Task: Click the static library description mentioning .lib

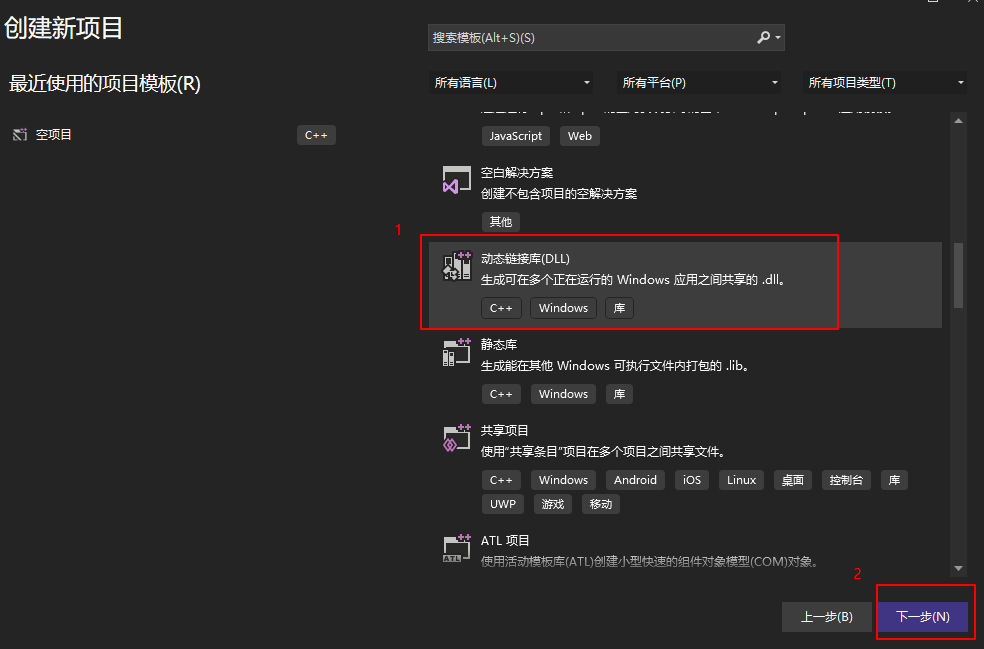Action: pyautogui.click(x=615, y=366)
